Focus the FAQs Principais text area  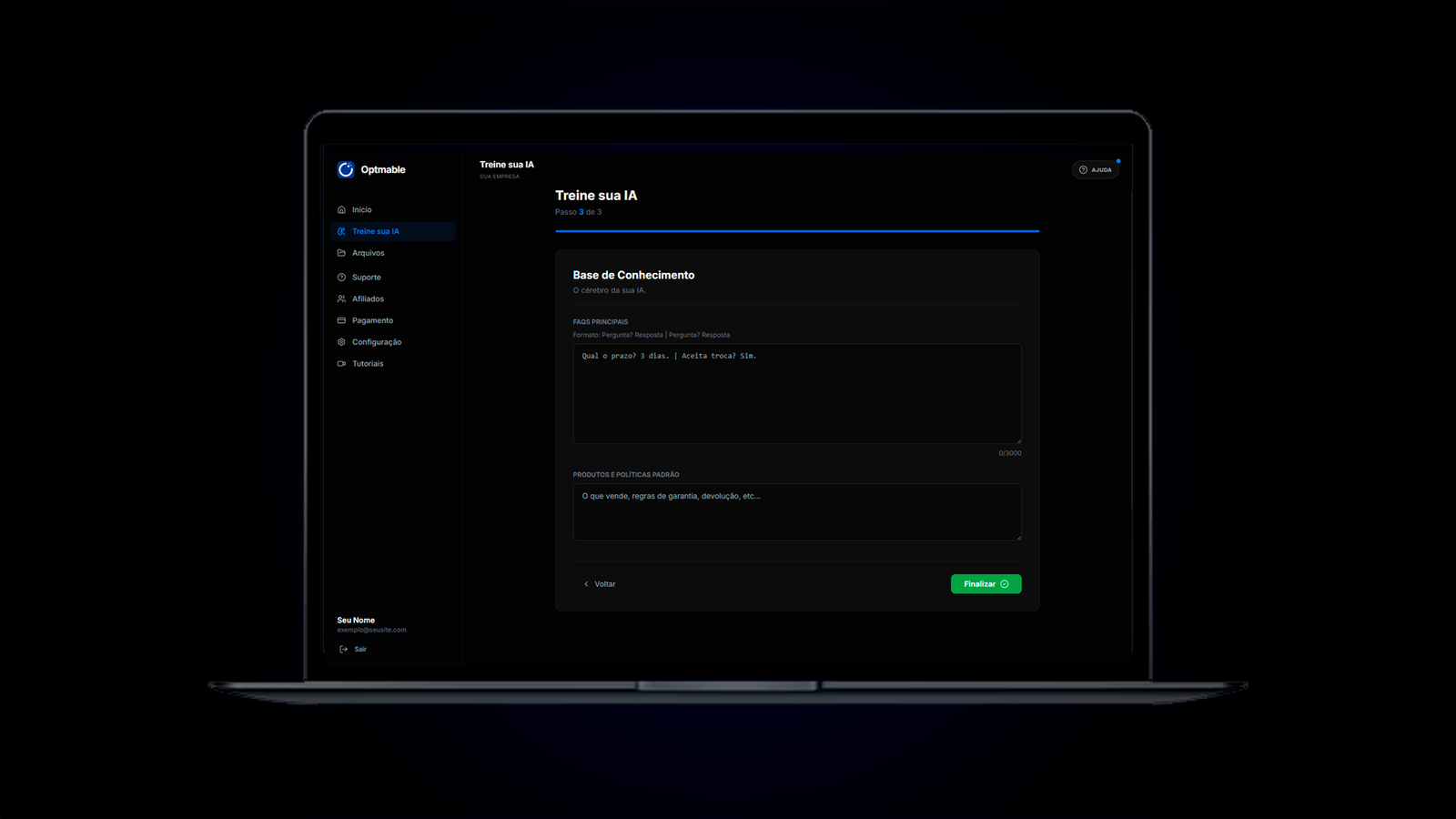point(796,393)
